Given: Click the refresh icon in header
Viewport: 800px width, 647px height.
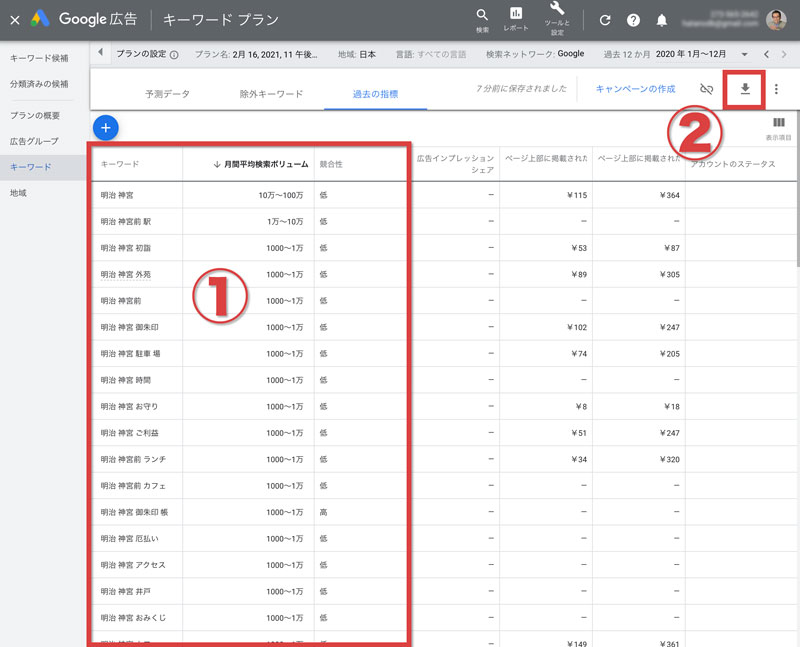Looking at the screenshot, I should [605, 20].
